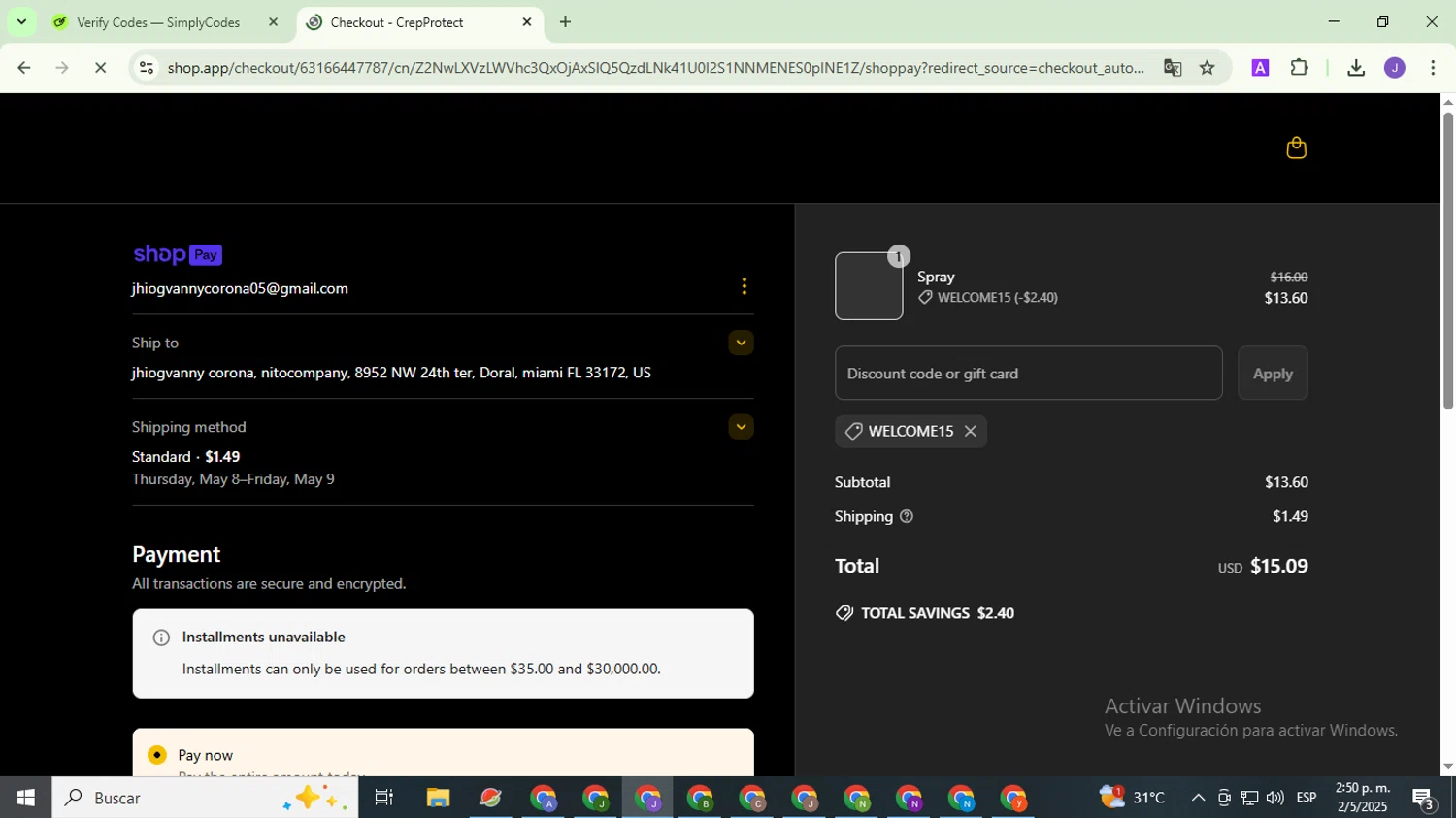The width and height of the screenshot is (1456, 818).
Task: Click the Total Savings tag icon
Action: (844, 613)
